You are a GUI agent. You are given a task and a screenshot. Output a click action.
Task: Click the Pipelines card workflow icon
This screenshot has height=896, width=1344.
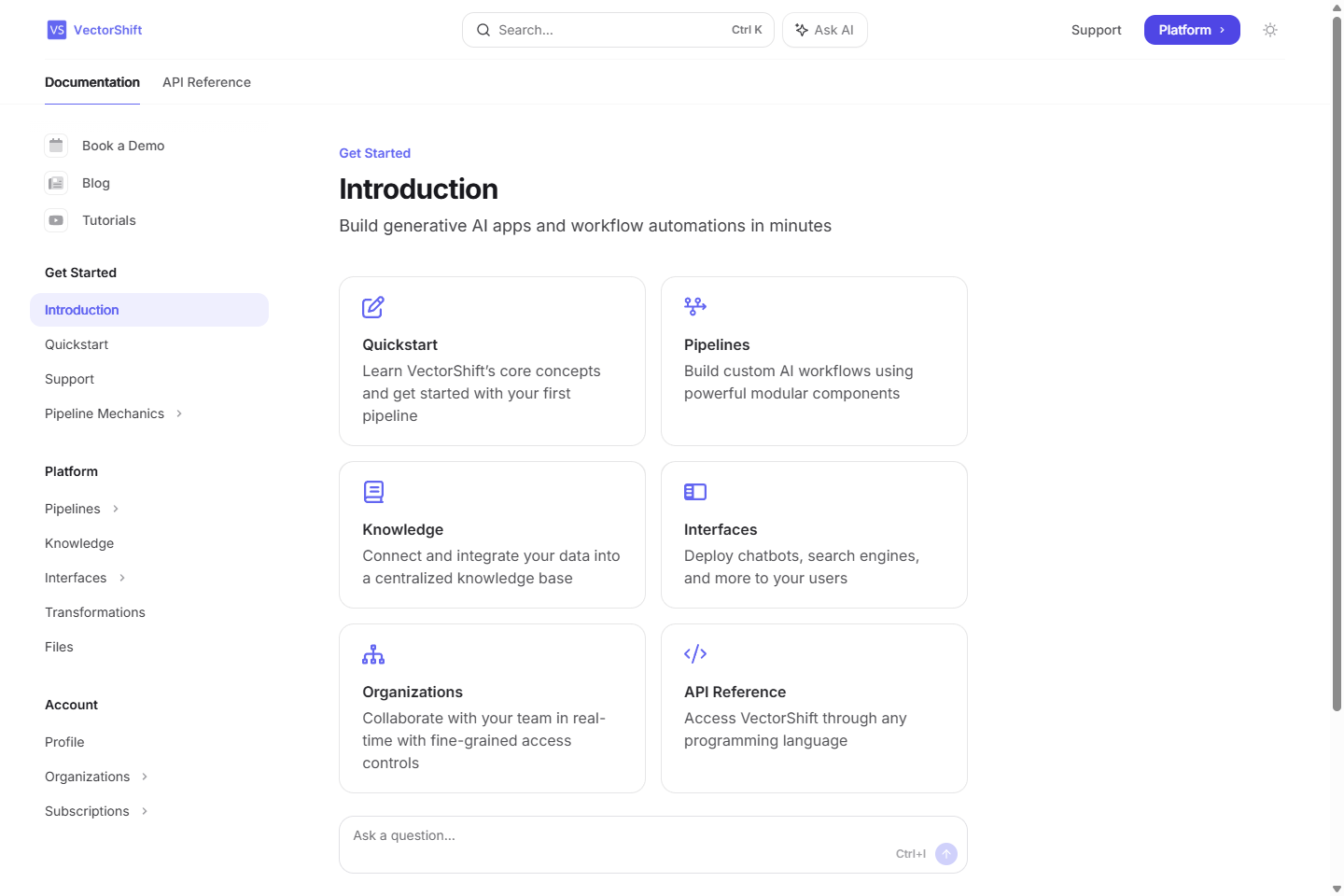coord(695,306)
